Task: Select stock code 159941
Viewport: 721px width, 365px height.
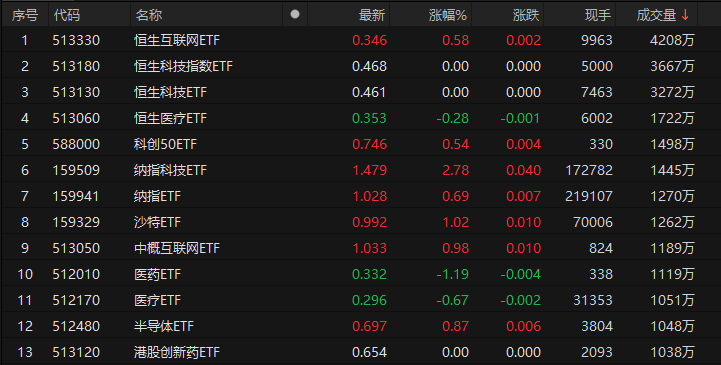Action: coord(76,196)
